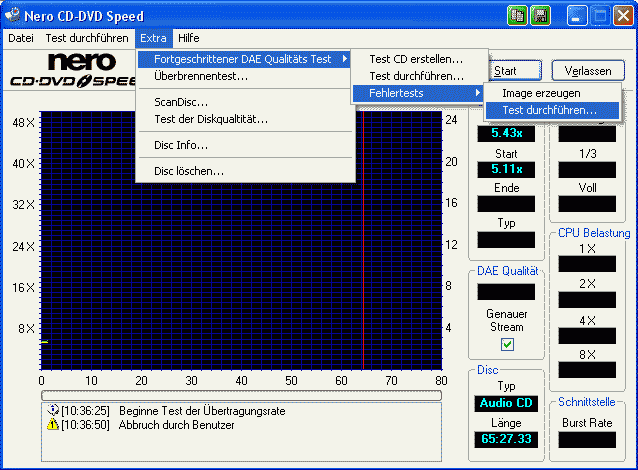
Task: Click the Start button
Action: click(x=515, y=71)
